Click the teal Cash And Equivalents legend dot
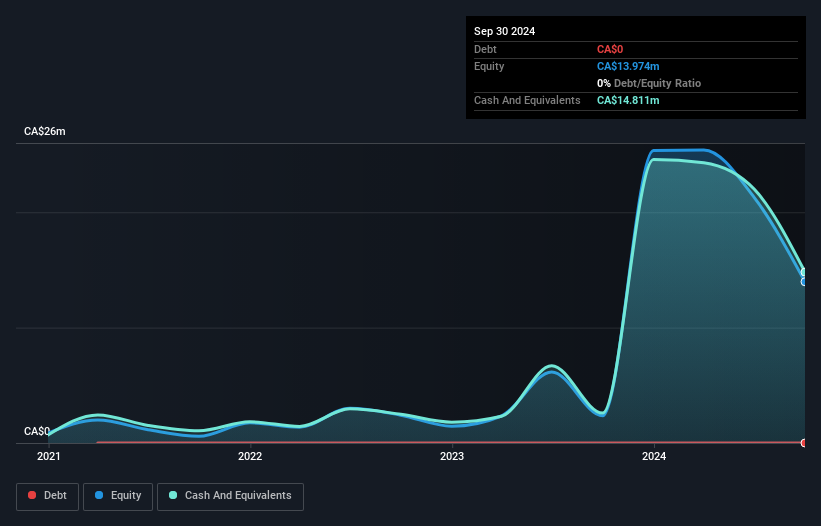Screen dimensions: 821x526 (x=173, y=495)
